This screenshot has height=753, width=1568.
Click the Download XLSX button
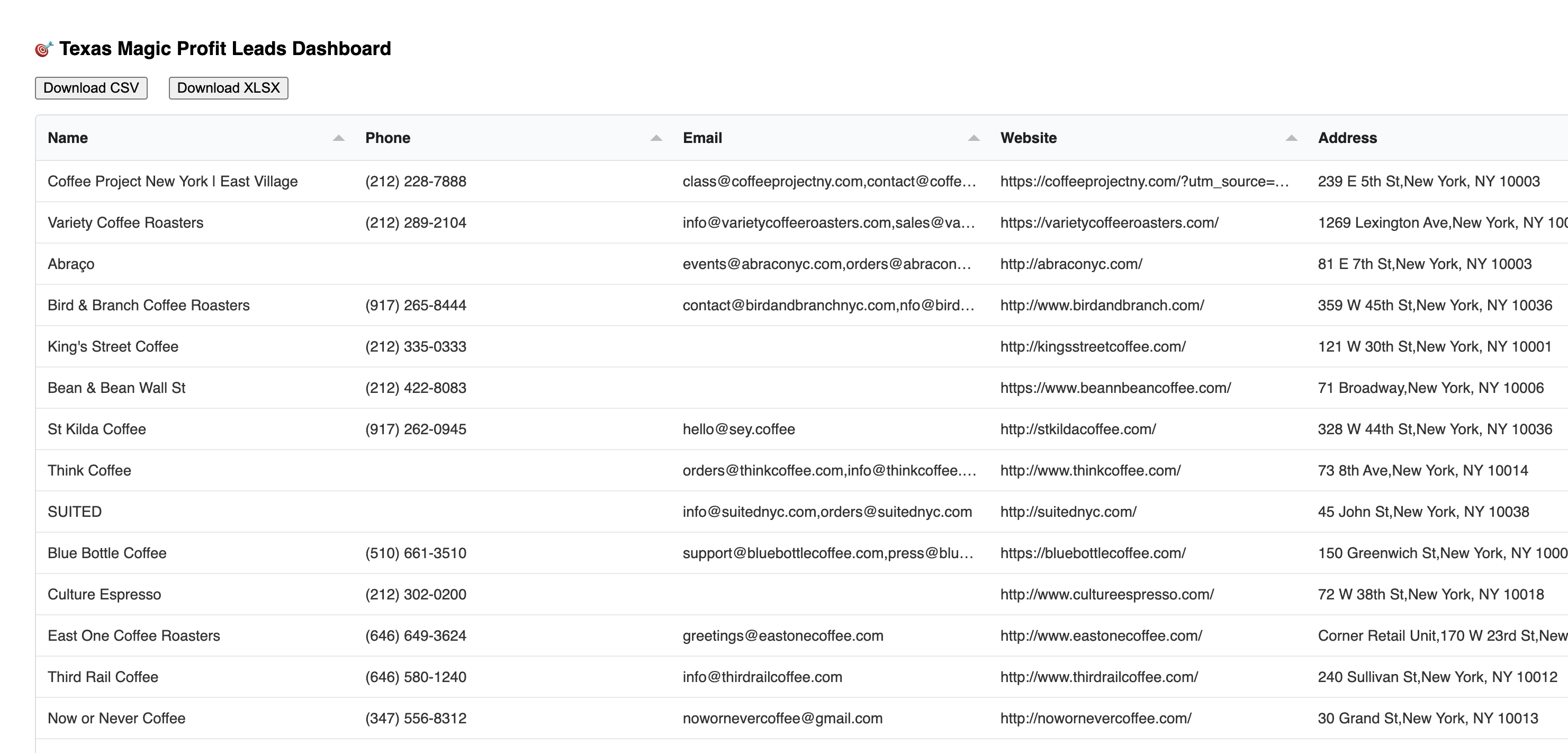(x=228, y=88)
